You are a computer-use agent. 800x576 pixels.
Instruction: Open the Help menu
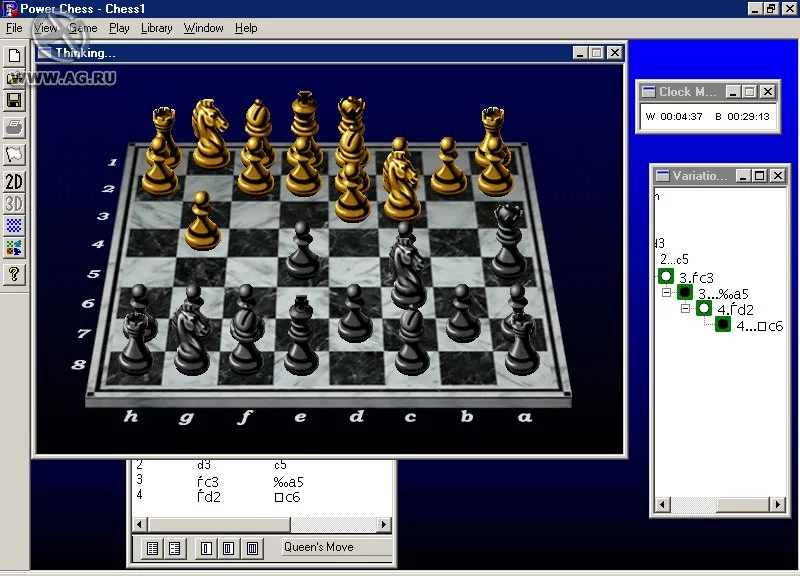(246, 28)
